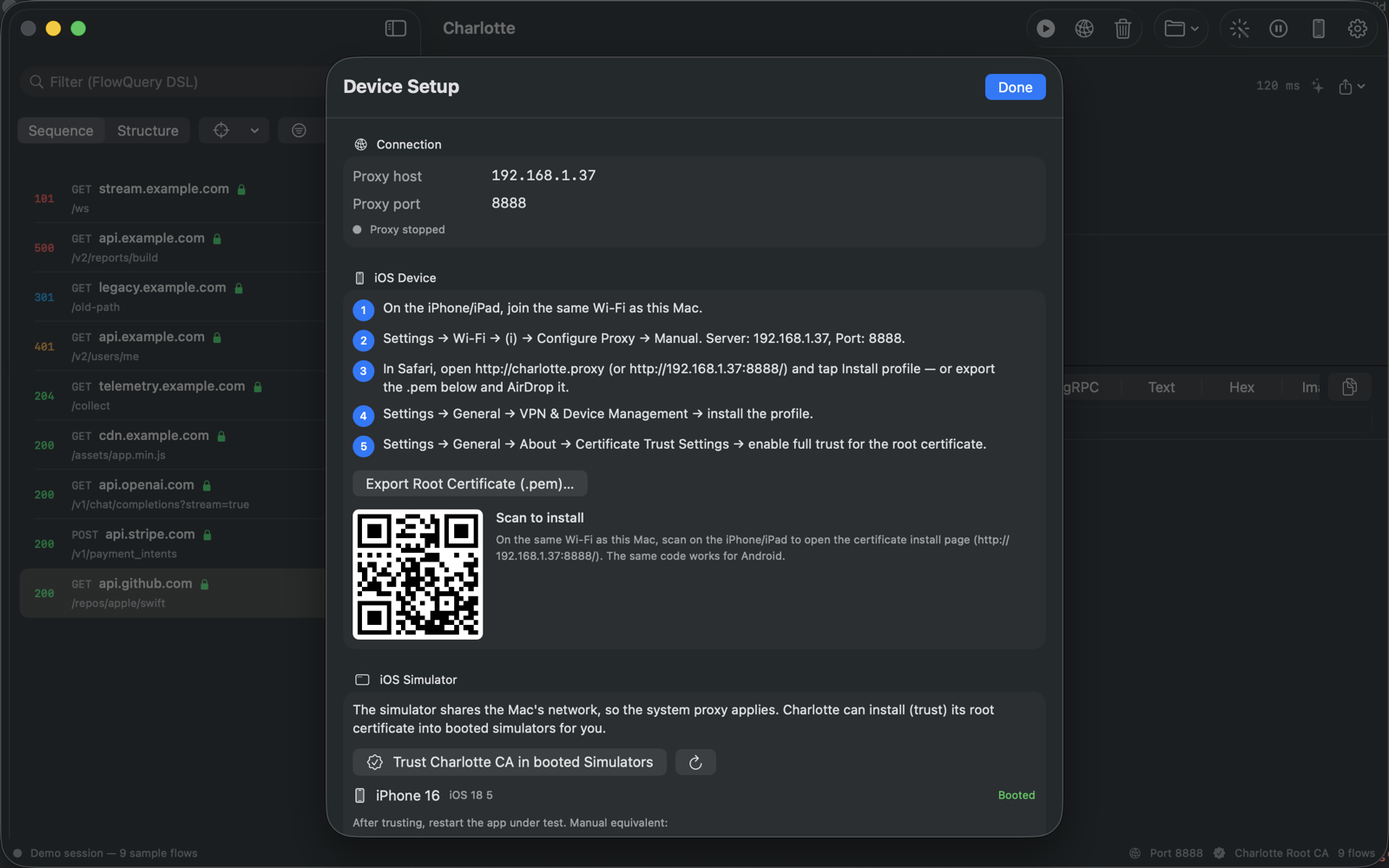Click step 1 about joining the same Wi-Fi
Screen dimensions: 1389x868
[x=543, y=308]
